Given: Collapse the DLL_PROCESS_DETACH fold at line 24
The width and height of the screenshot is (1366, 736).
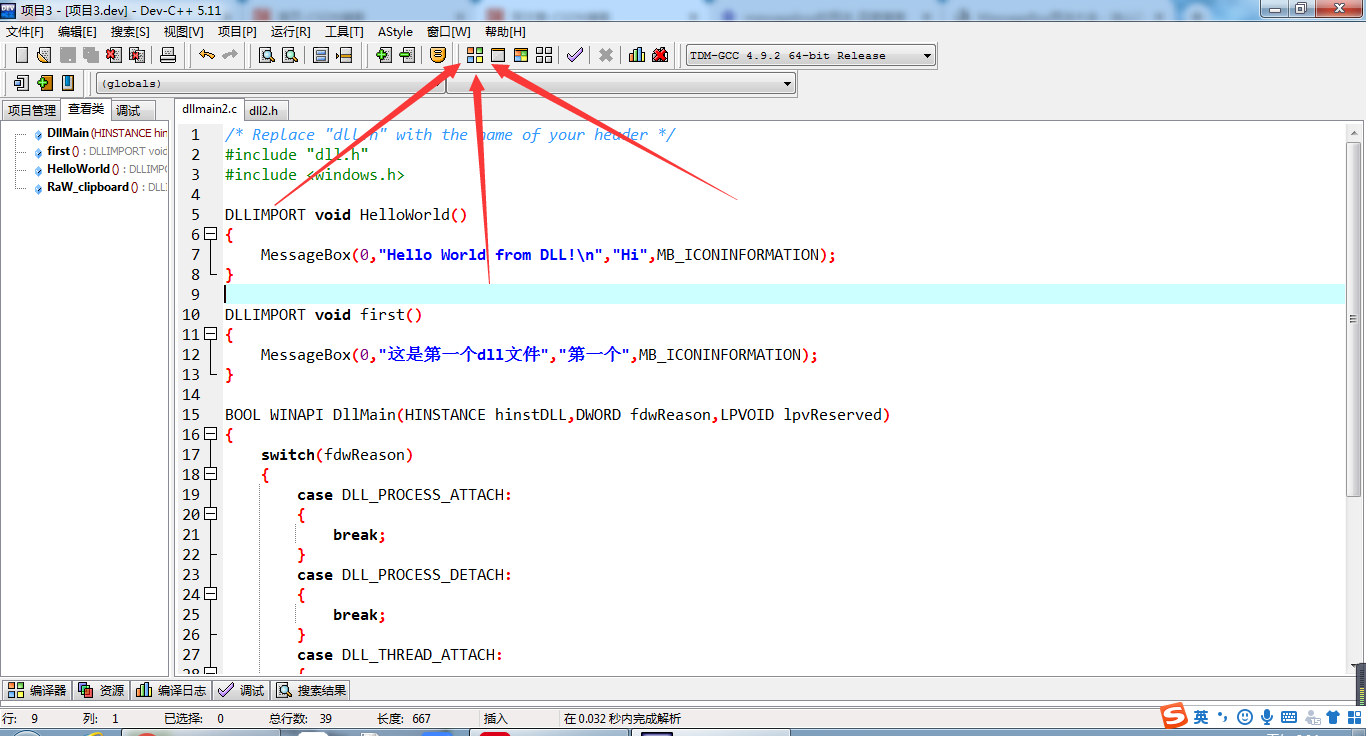Looking at the screenshot, I should pyautogui.click(x=210, y=594).
